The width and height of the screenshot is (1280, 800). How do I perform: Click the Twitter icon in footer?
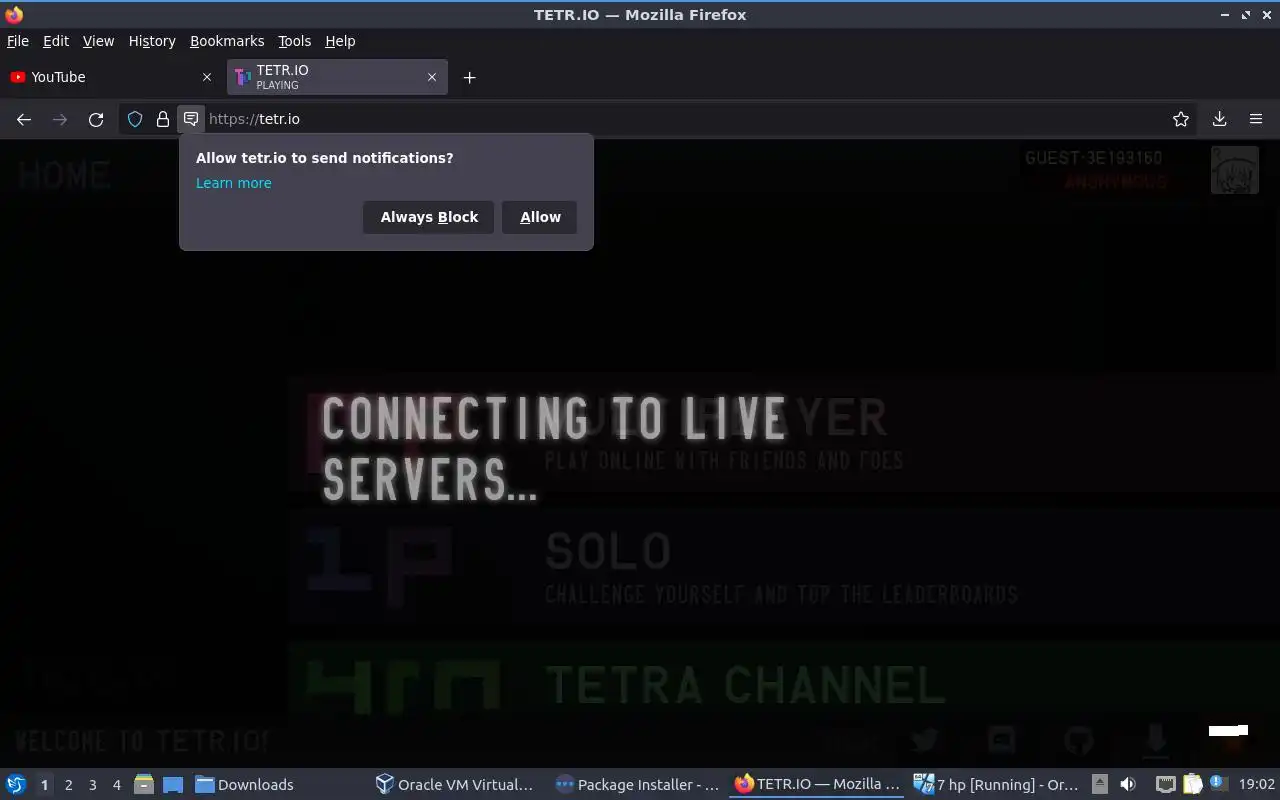925,741
